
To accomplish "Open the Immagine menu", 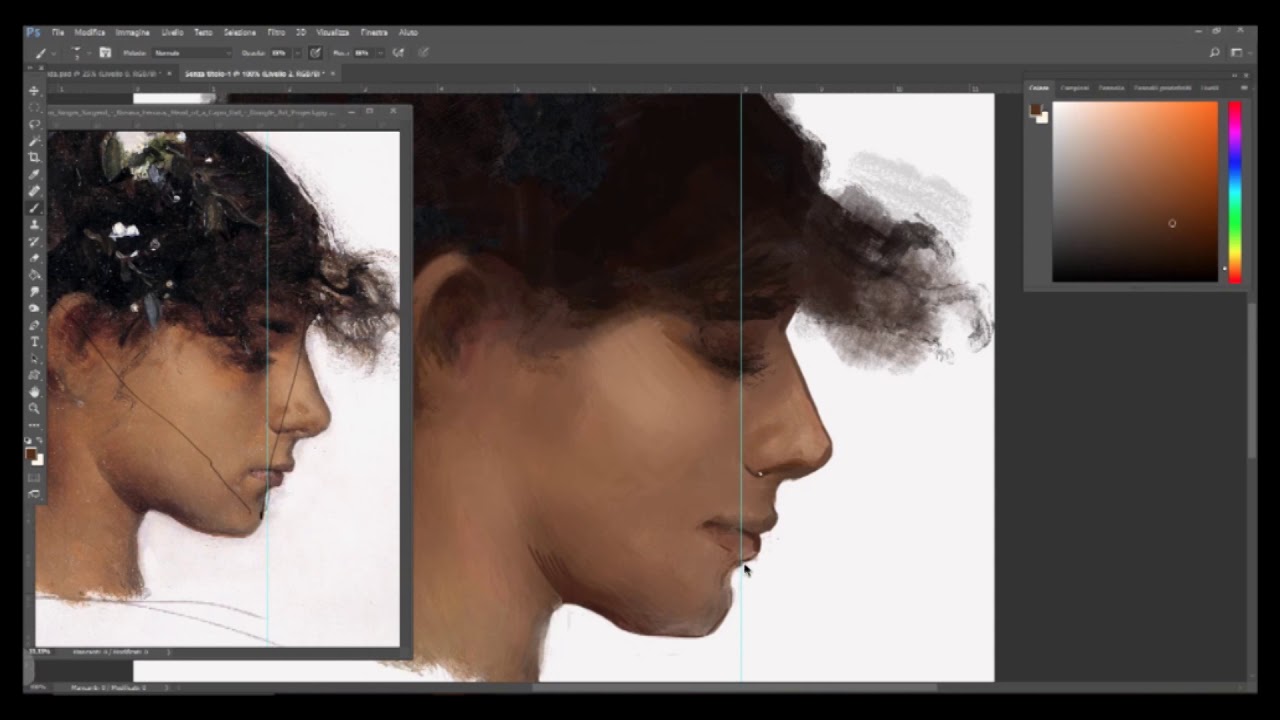I will 132,32.
